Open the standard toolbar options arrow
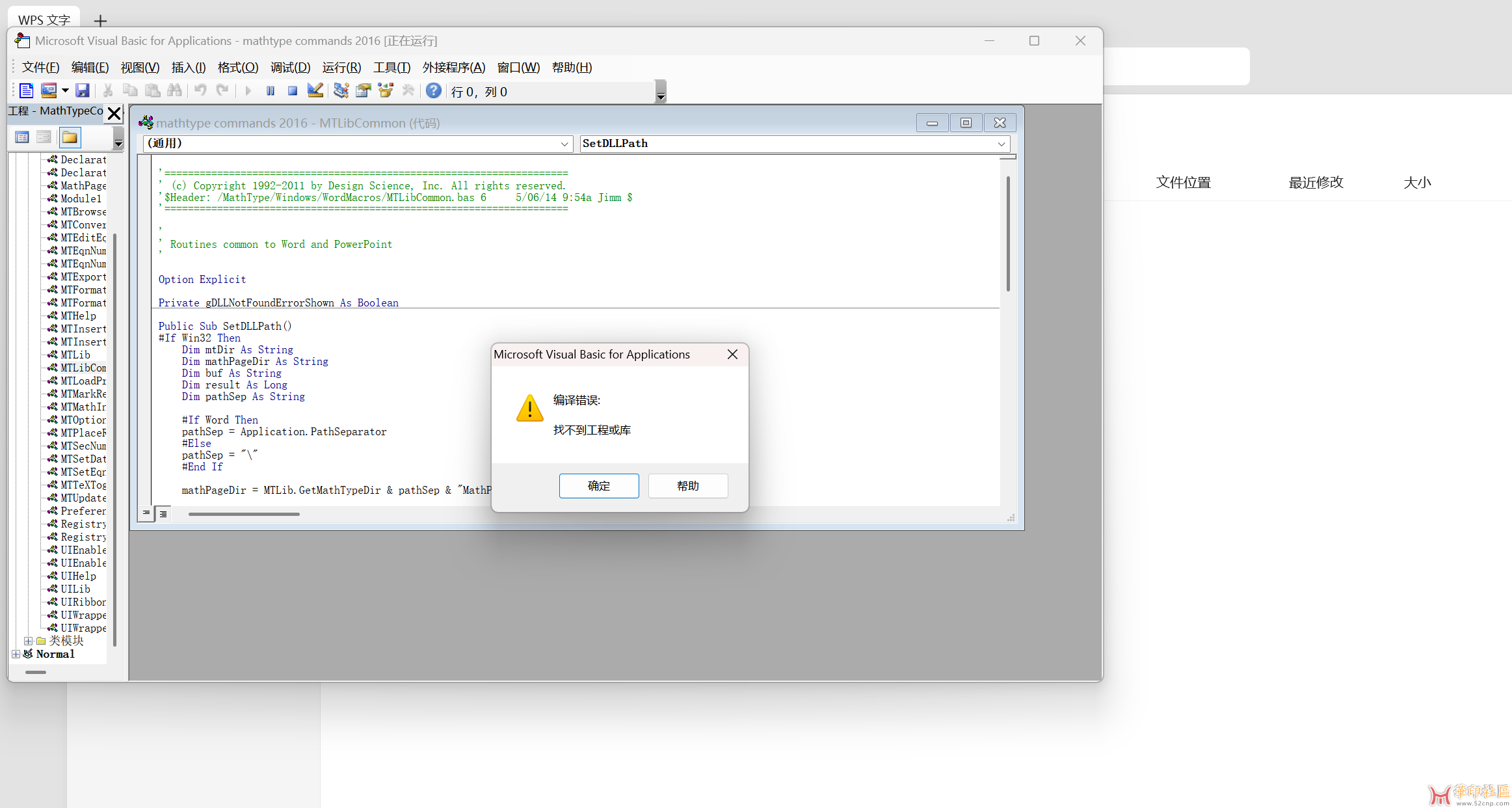This screenshot has width=1512, height=808. (661, 92)
